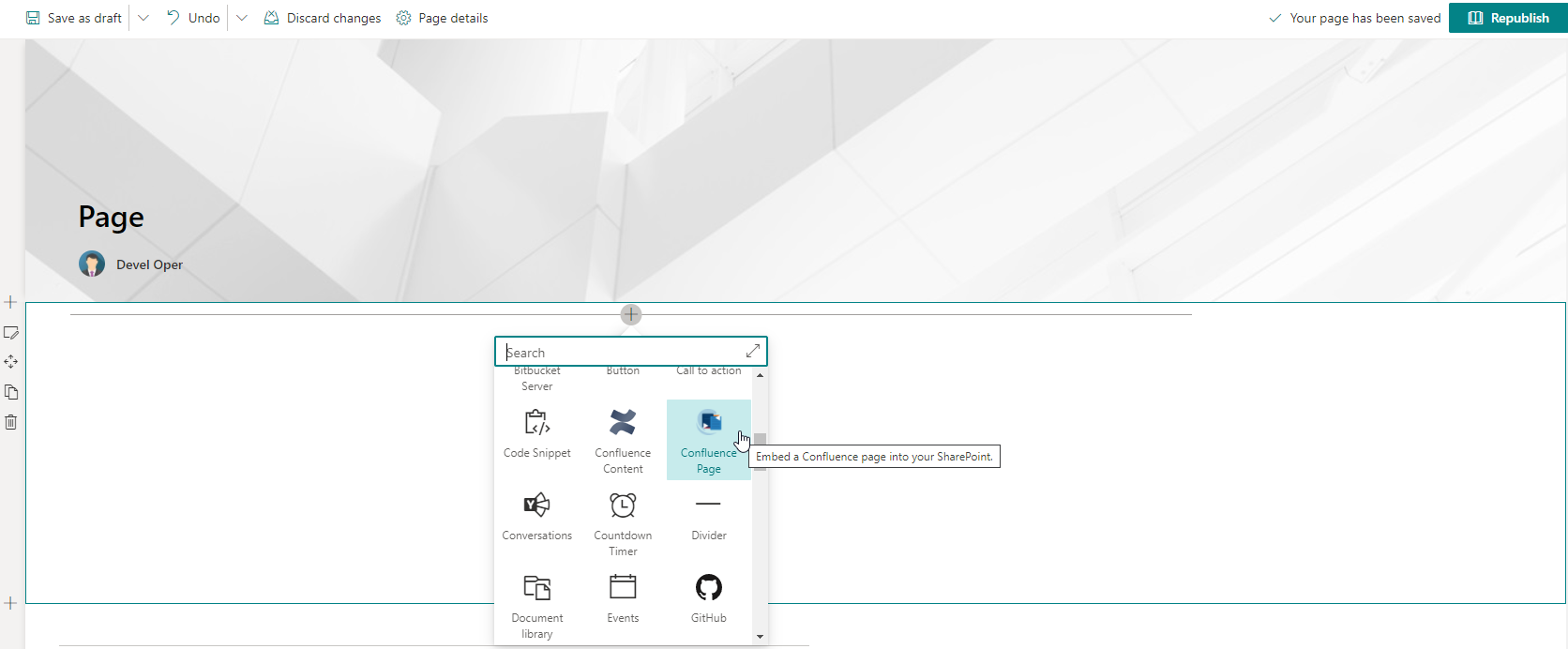Add the Conversations web part

pos(536,517)
